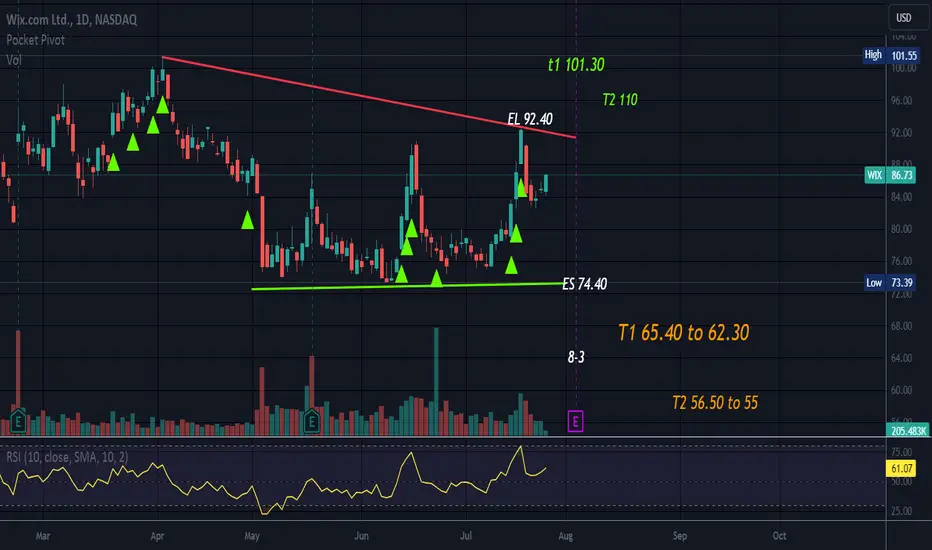
Task: Click the 96.00 price scale value
Action: [x=901, y=100]
